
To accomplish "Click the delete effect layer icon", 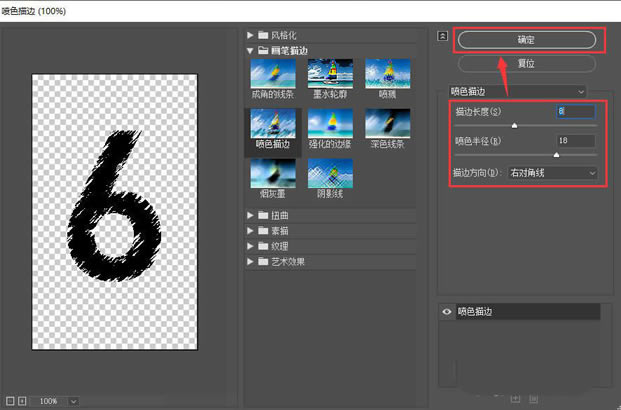I will (x=533, y=399).
